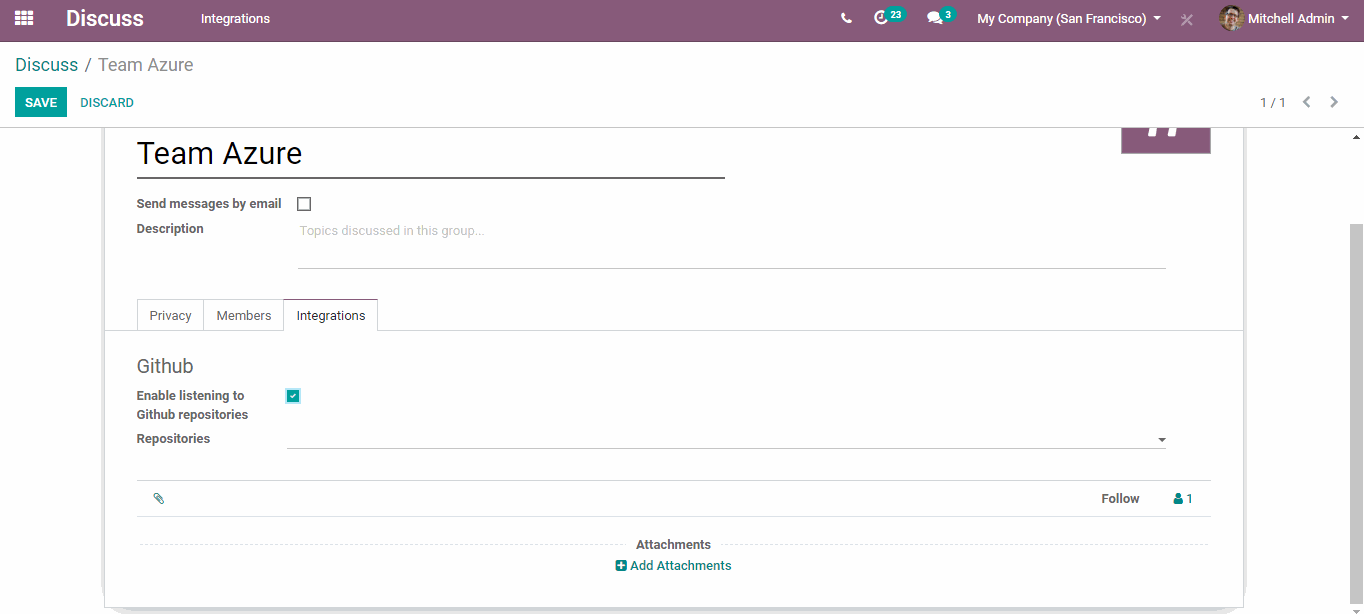Open conversations icon with 3 badge
This screenshot has width=1364, height=614.
coord(935,18)
